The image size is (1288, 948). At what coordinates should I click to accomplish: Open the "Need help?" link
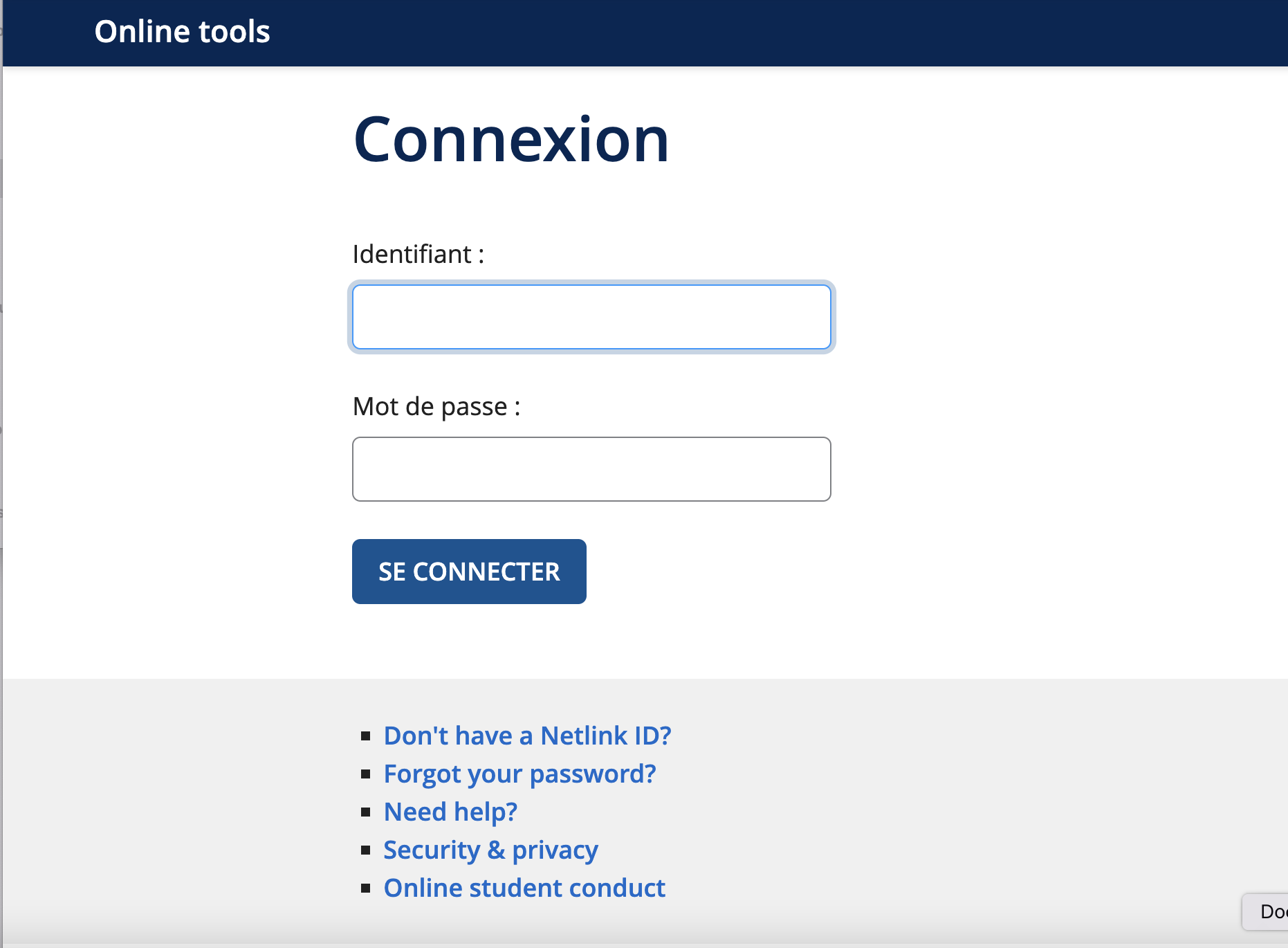450,811
